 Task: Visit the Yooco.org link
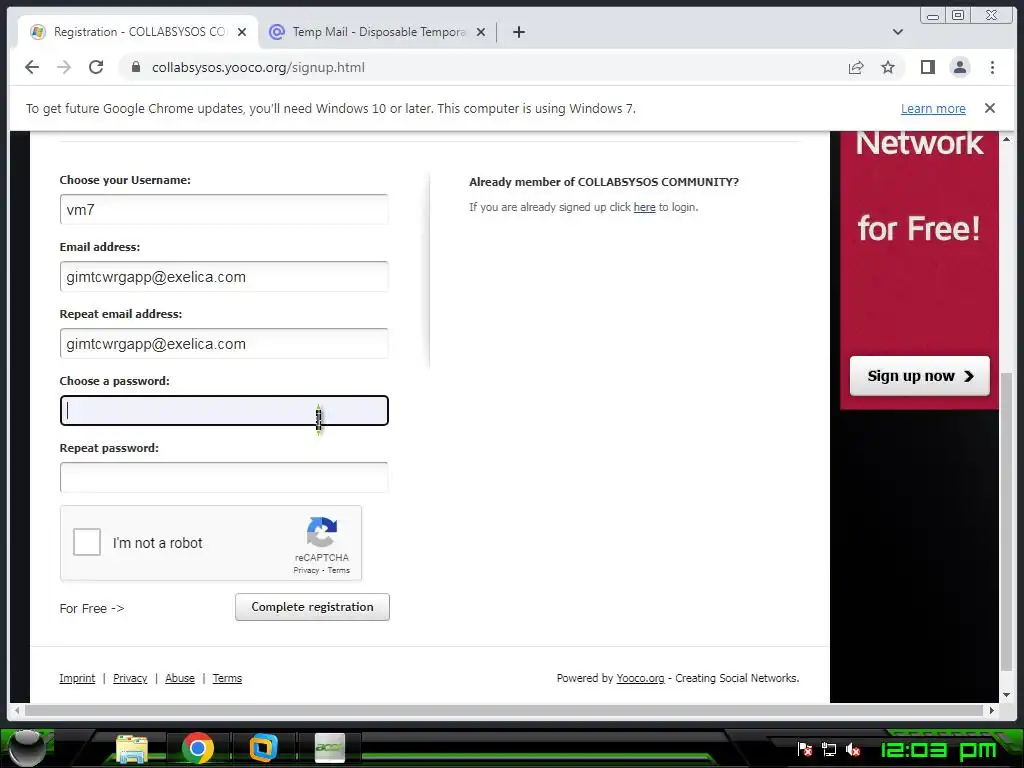click(x=640, y=679)
